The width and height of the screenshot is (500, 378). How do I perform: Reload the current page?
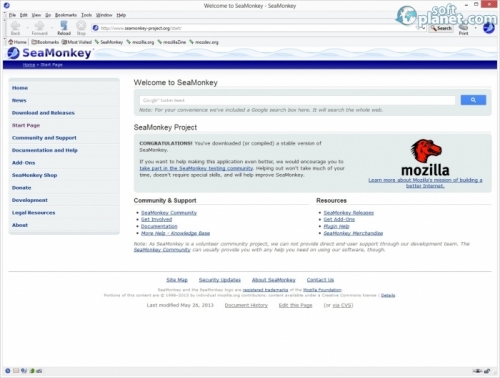pyautogui.click(x=64, y=28)
